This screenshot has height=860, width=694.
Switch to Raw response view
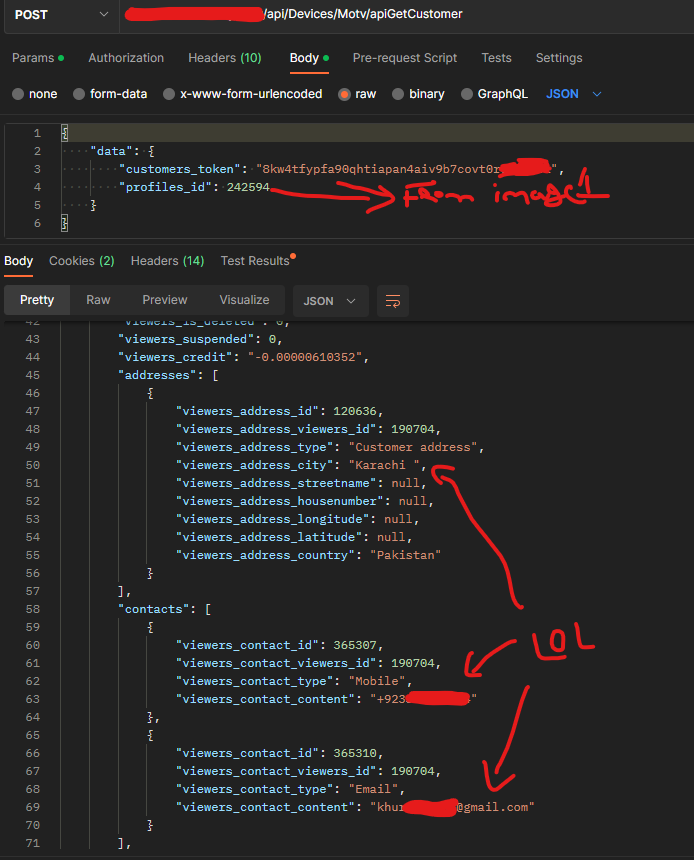tap(98, 300)
